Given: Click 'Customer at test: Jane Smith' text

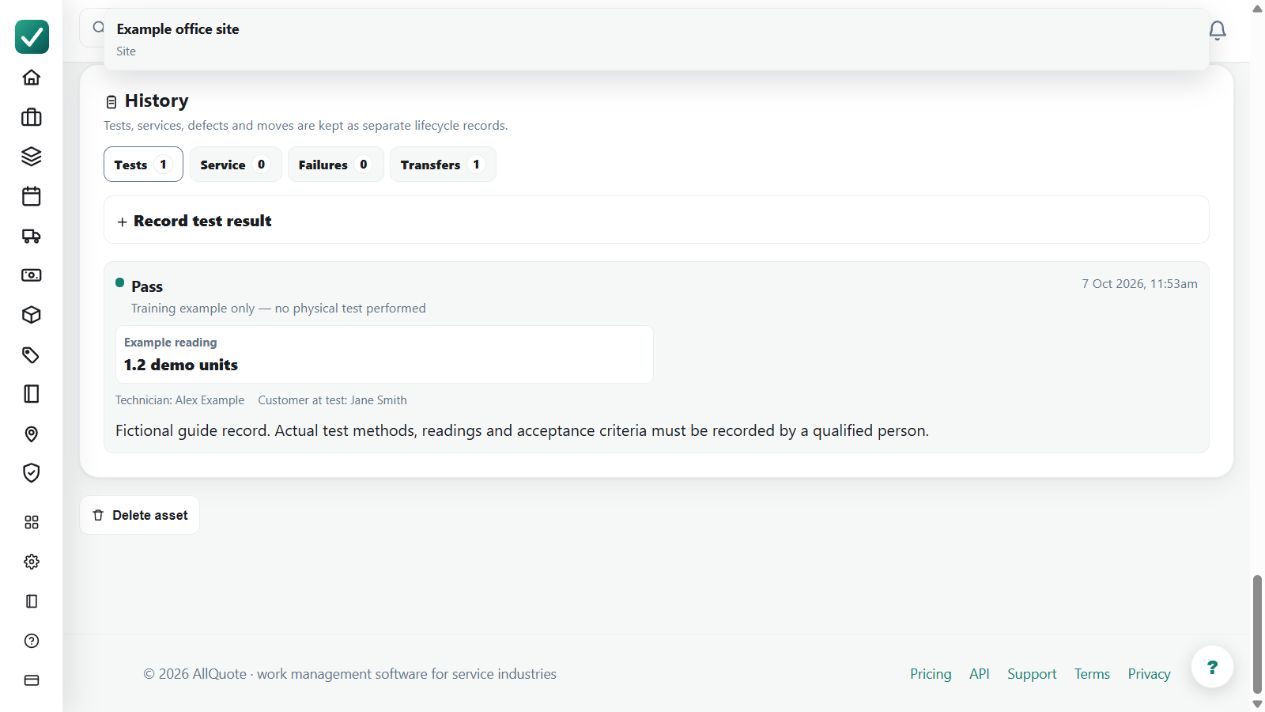Looking at the screenshot, I should [332, 400].
